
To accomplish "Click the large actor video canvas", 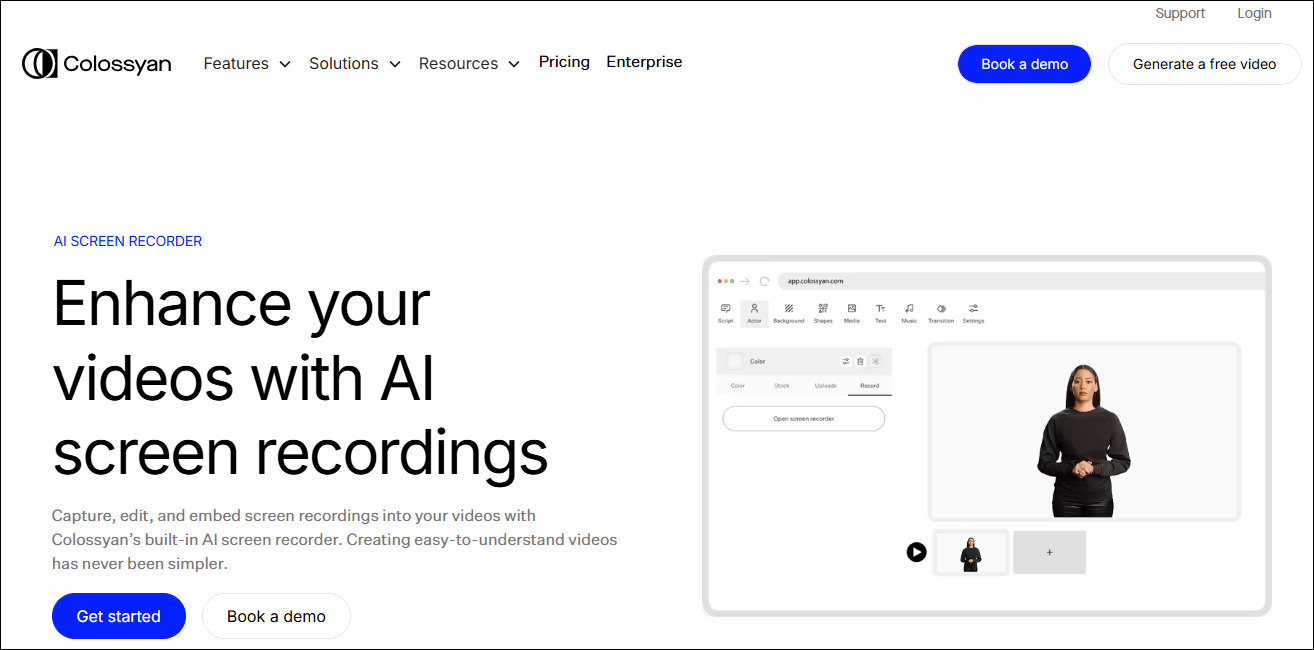I will 1085,431.
